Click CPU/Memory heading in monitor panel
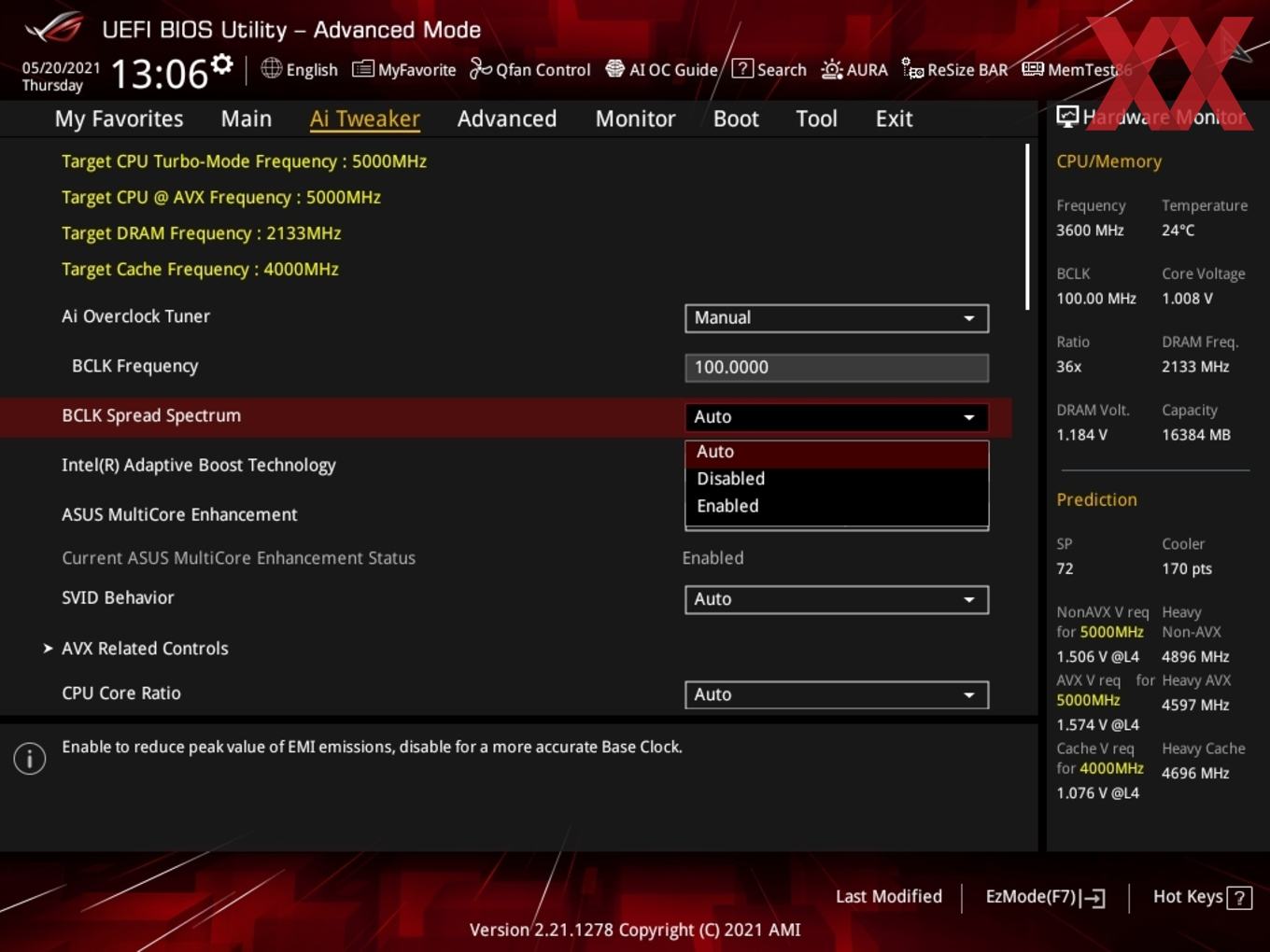The width and height of the screenshot is (1270, 952). coord(1108,161)
